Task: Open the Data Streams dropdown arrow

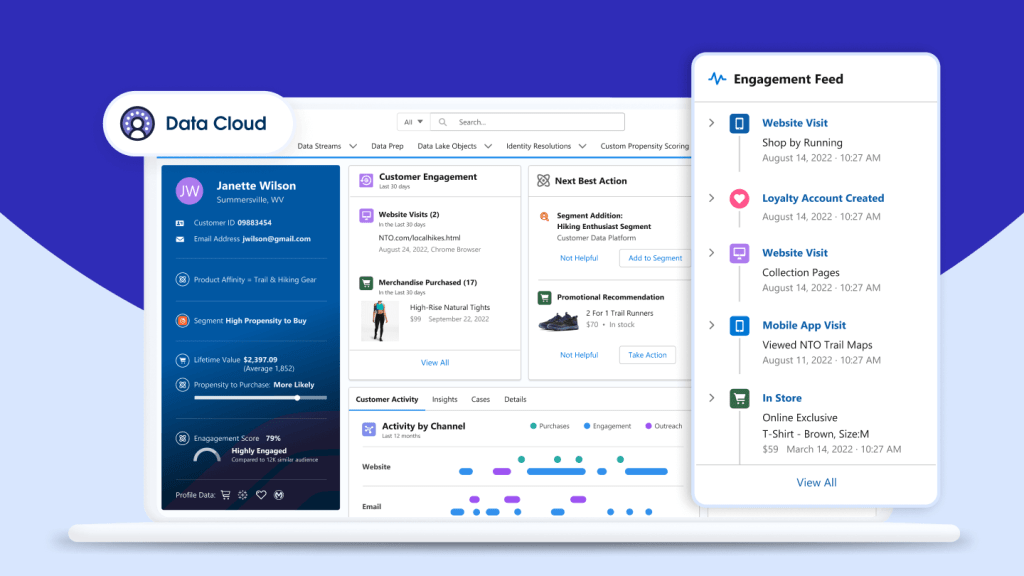Action: pos(353,146)
